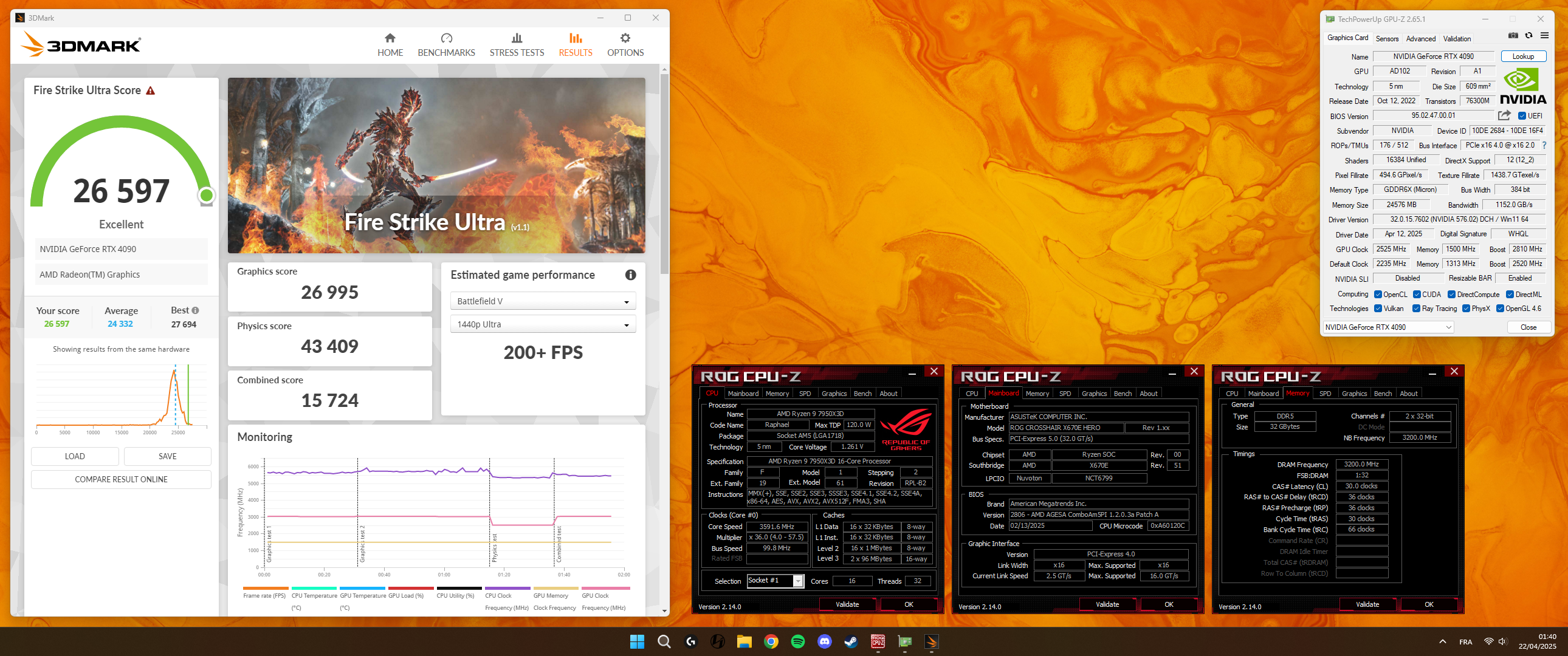
Task: Select Bench tab in first CPU-Z window
Action: pos(862,394)
